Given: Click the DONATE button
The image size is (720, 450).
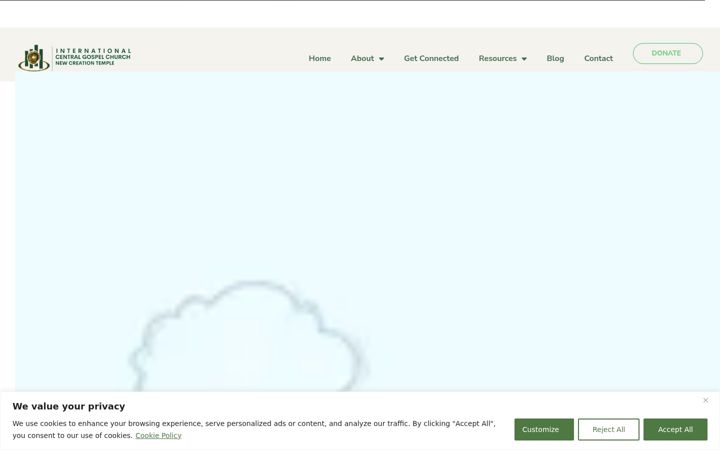Looking at the screenshot, I should click(x=668, y=53).
